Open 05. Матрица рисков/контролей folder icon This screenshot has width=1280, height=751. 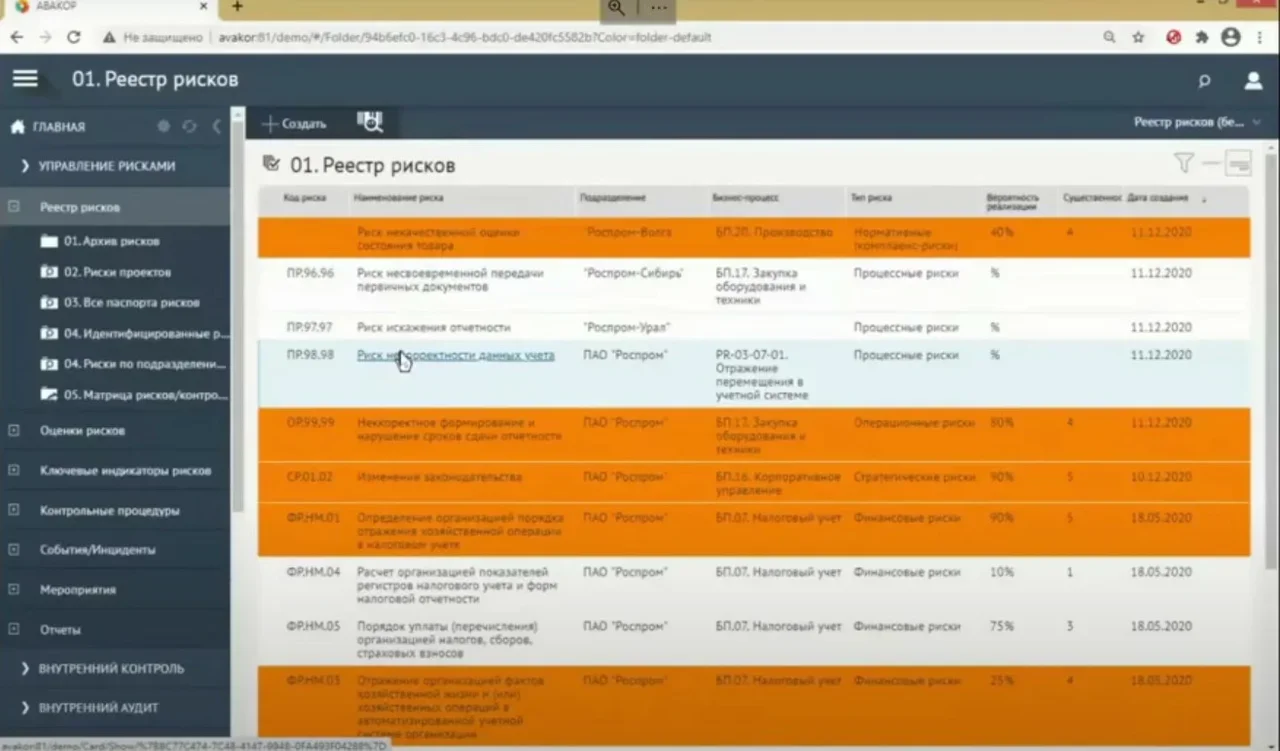[49, 394]
